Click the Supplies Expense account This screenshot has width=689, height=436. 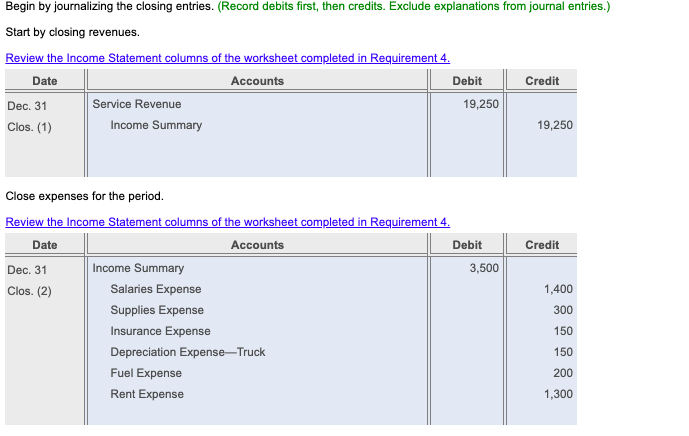(x=157, y=310)
